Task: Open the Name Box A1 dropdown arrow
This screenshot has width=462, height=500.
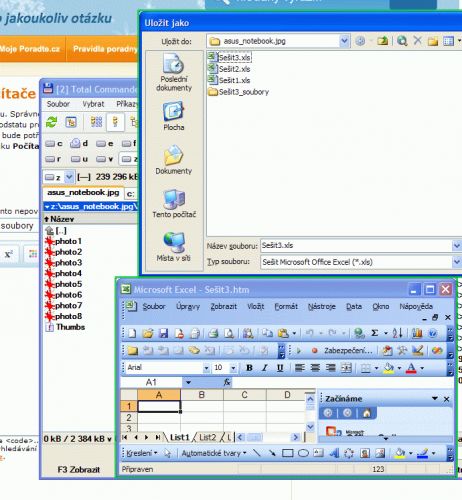Action: (188, 382)
